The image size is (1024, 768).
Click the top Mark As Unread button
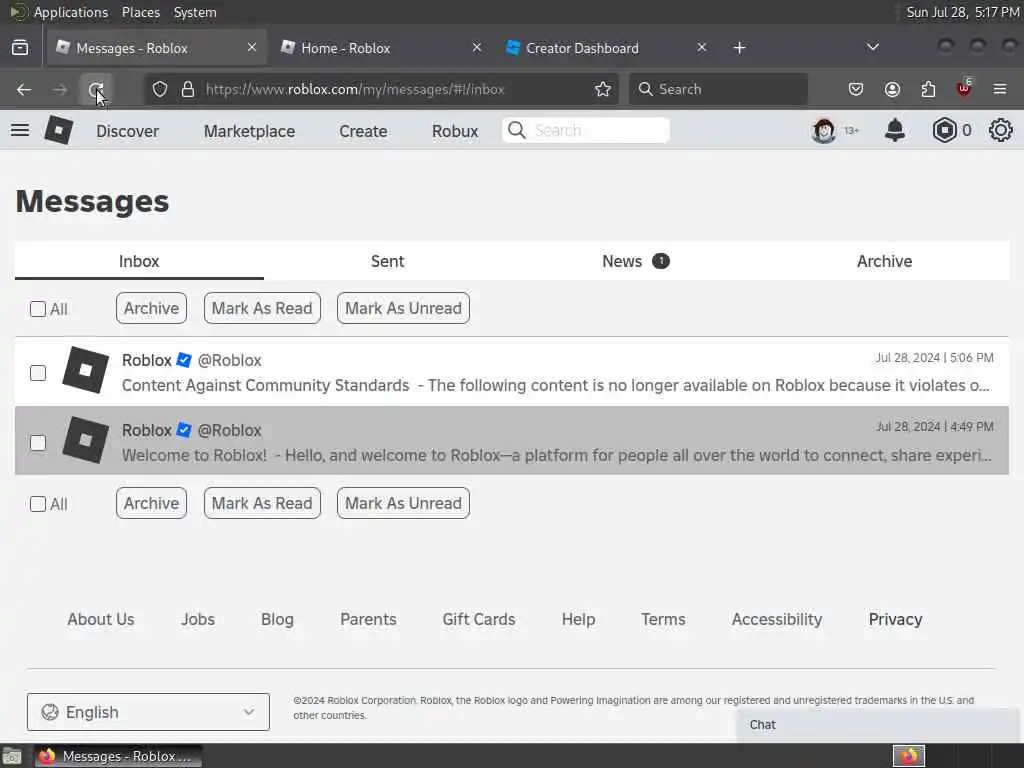point(404,308)
